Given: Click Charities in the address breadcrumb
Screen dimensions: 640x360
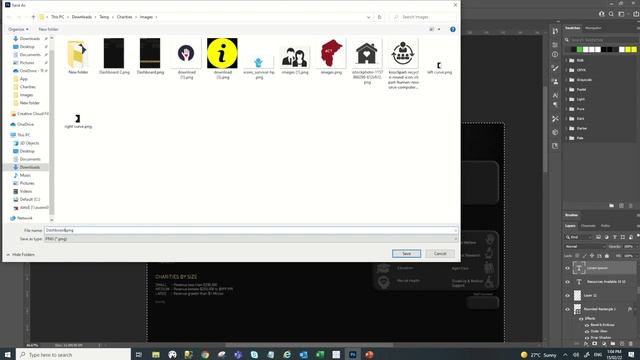Looking at the screenshot, I should (124, 17).
